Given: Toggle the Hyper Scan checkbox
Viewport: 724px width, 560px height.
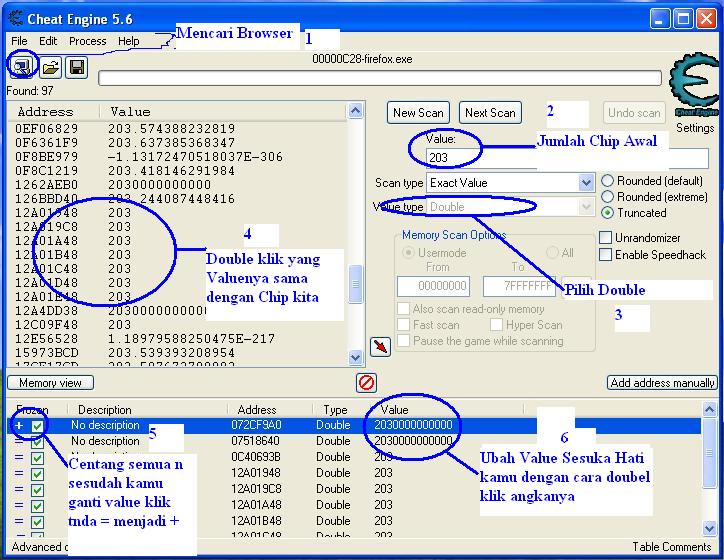Looking at the screenshot, I should click(496, 325).
